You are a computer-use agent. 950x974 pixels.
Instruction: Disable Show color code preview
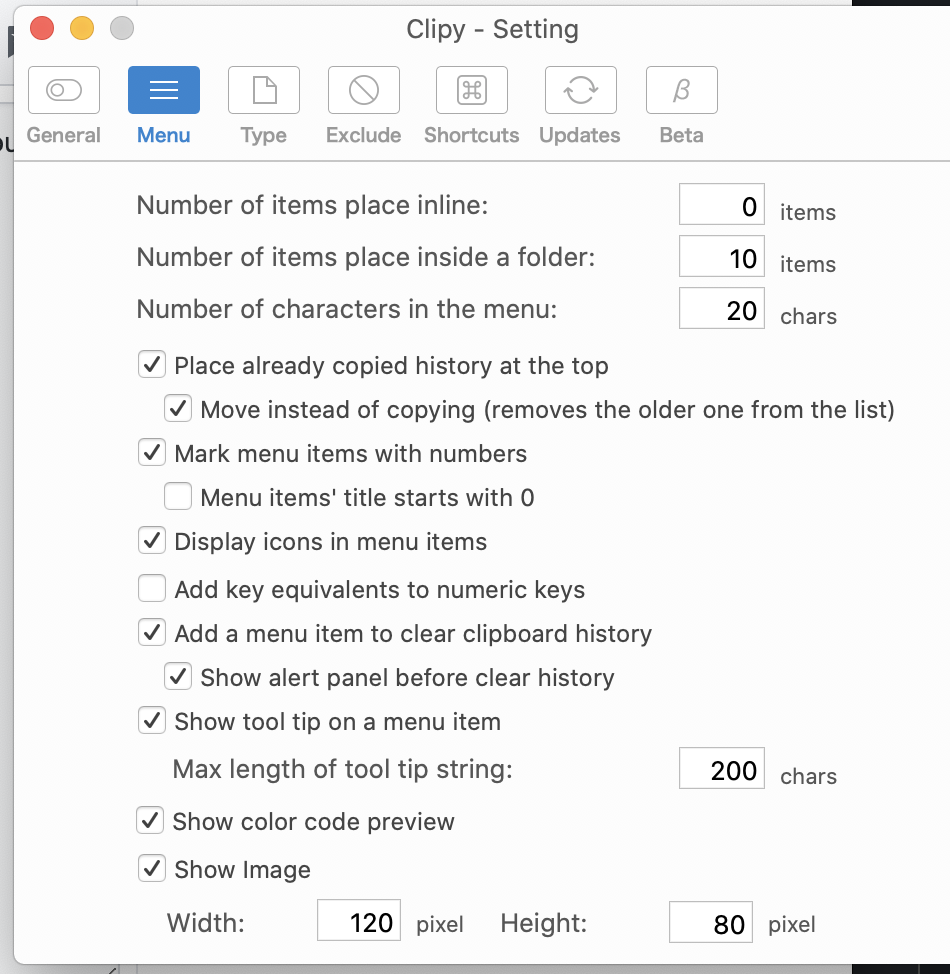click(150, 821)
